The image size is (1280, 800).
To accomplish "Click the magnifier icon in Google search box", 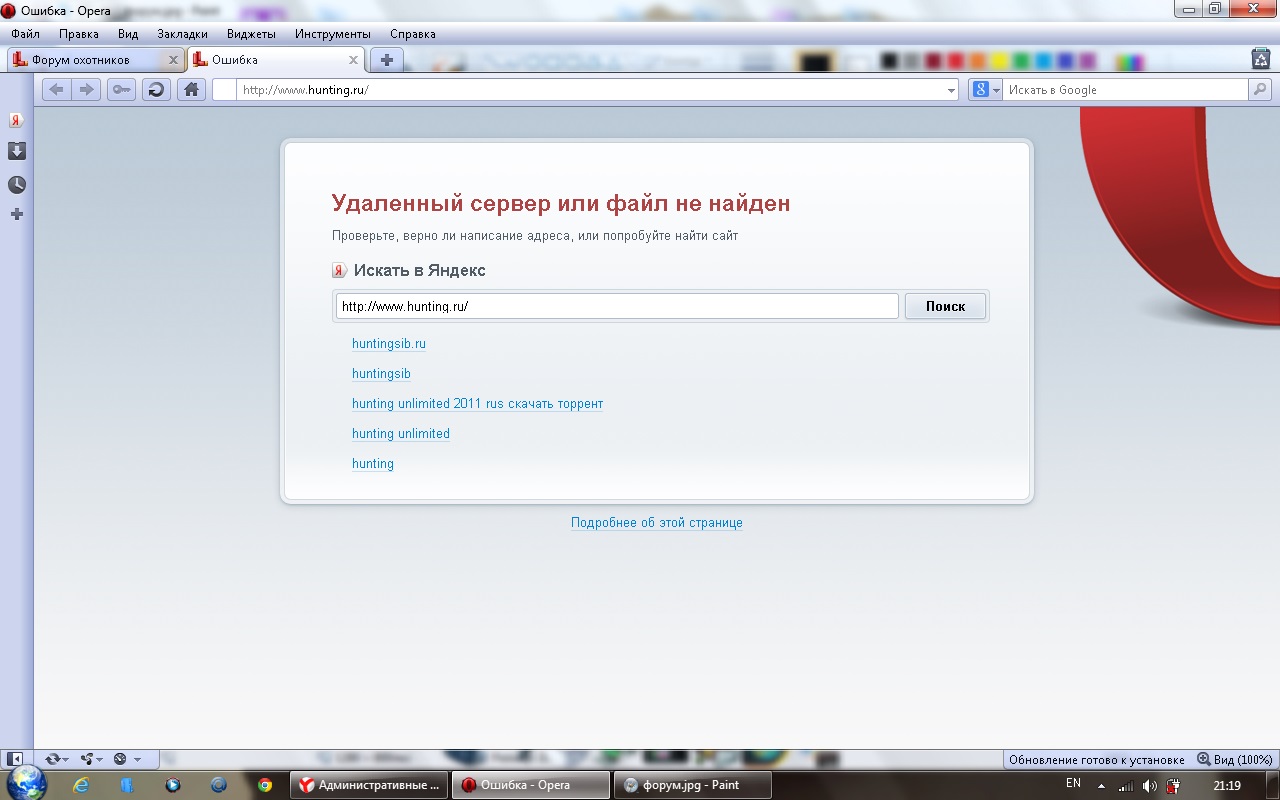I will click(x=1260, y=90).
